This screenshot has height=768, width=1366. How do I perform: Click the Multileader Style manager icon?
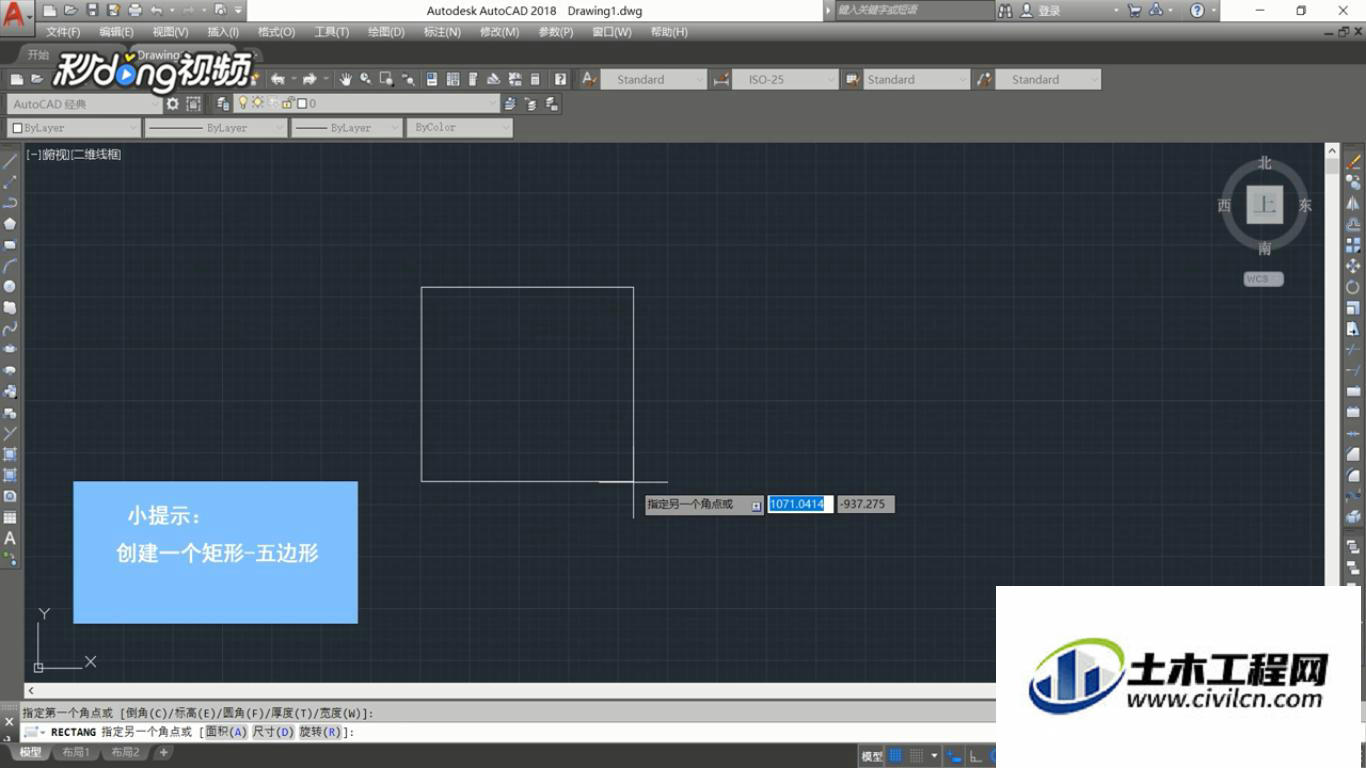(984, 79)
